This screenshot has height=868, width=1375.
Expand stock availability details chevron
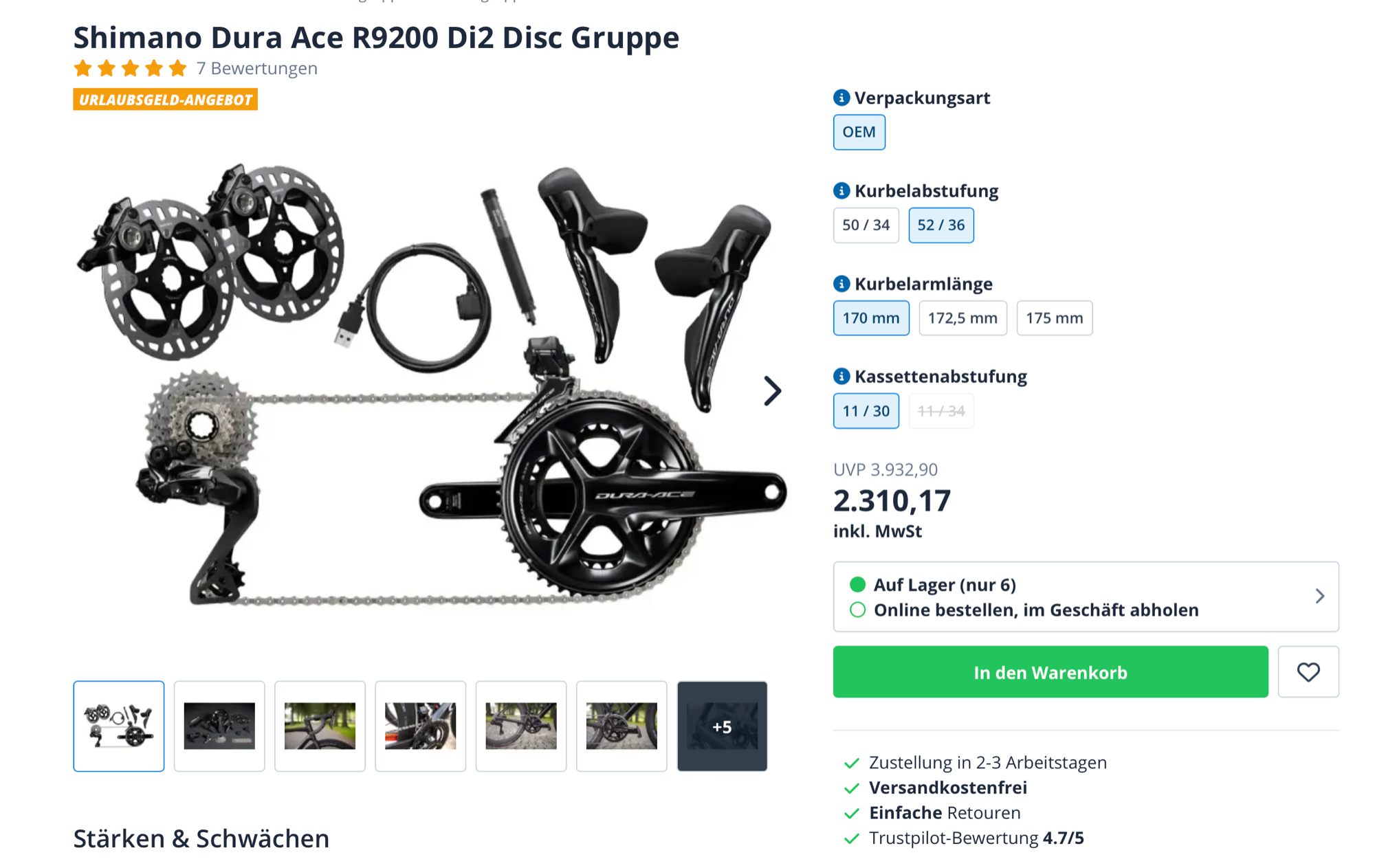pyautogui.click(x=1319, y=596)
